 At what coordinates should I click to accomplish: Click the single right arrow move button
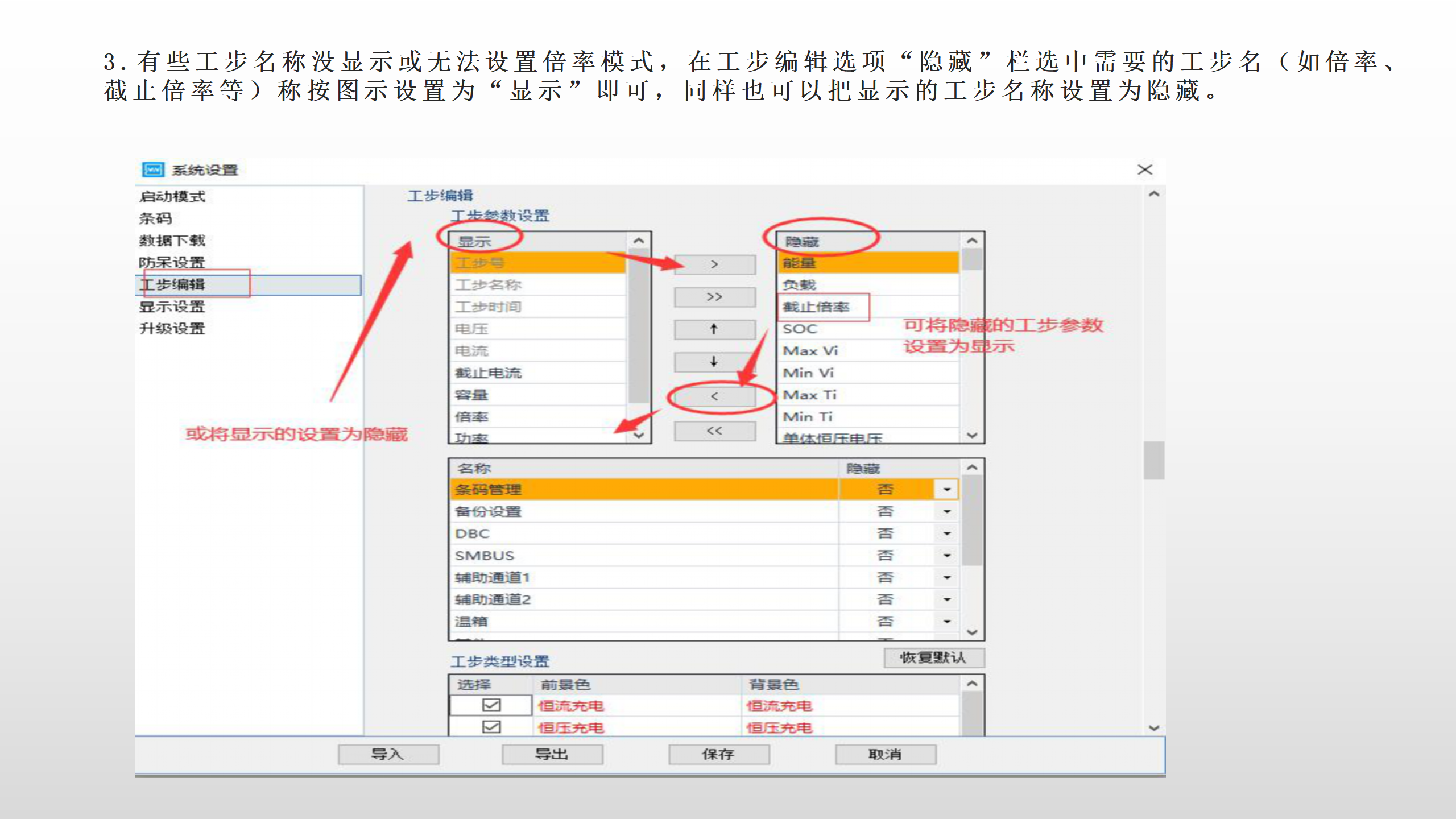(x=714, y=264)
